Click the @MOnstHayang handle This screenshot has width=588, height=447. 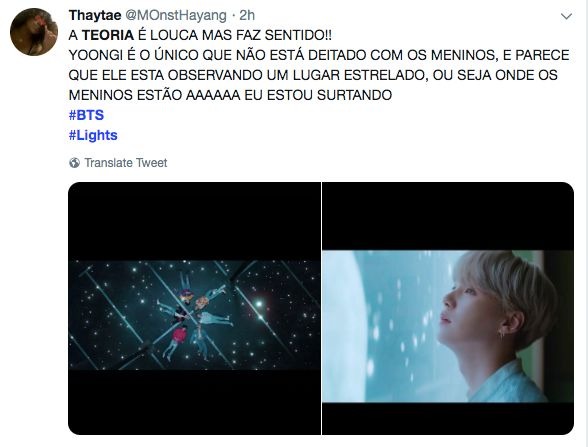pos(175,15)
